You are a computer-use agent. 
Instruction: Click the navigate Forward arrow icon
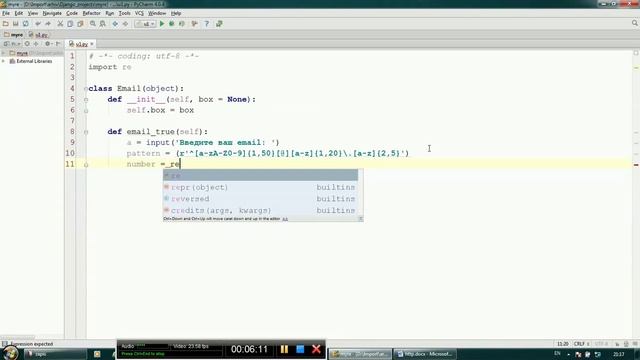click(x=125, y=24)
